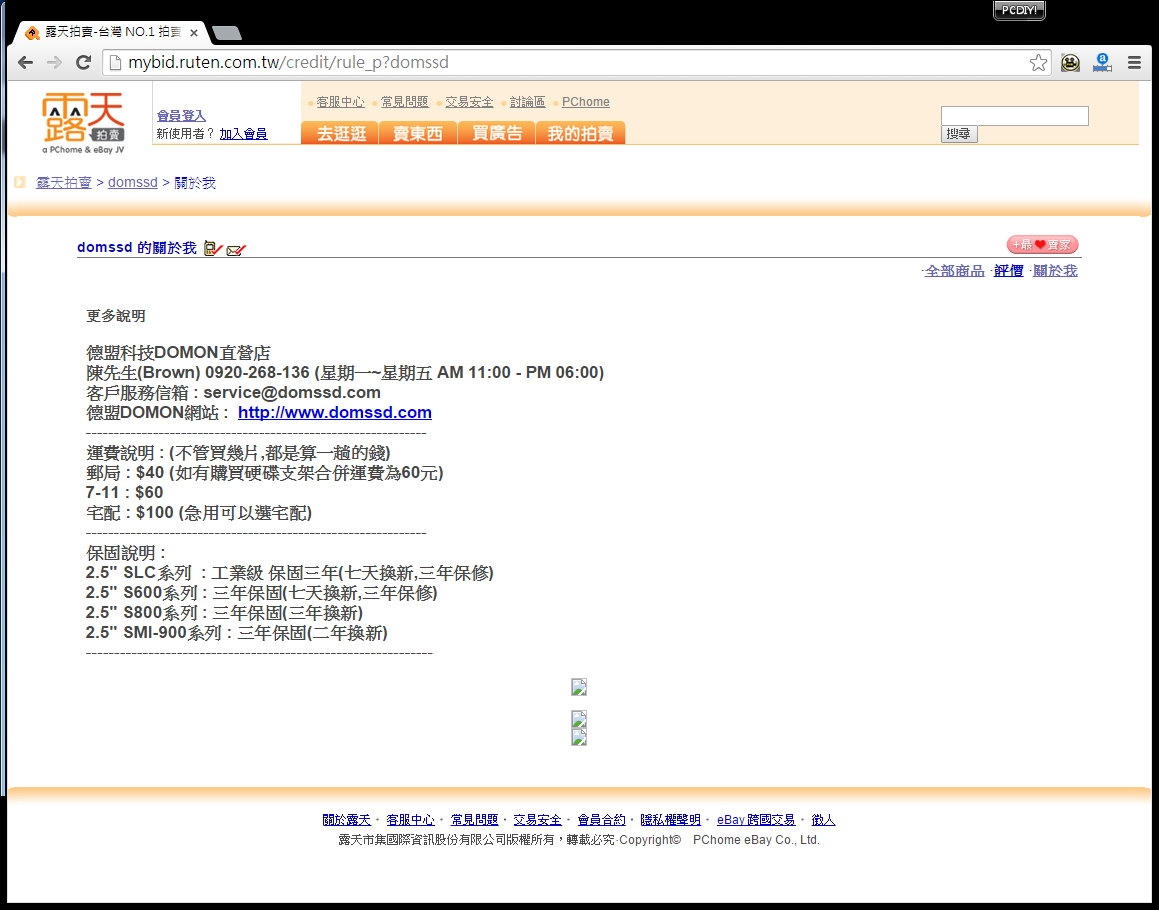Click the phone verified badge beside domssd
Screen dimensions: 1159x910
pyautogui.click(x=213, y=249)
